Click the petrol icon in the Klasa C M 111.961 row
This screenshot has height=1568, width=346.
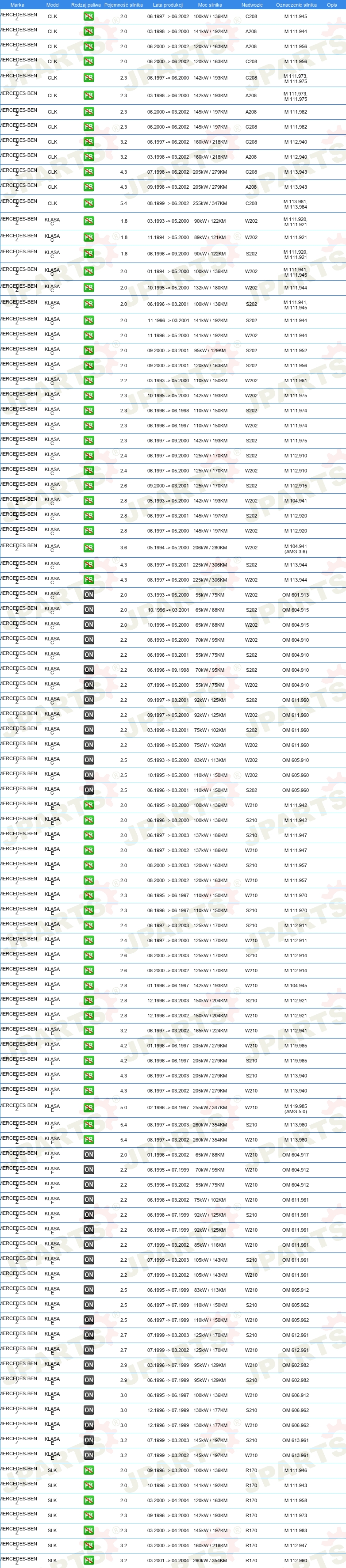(x=89, y=381)
